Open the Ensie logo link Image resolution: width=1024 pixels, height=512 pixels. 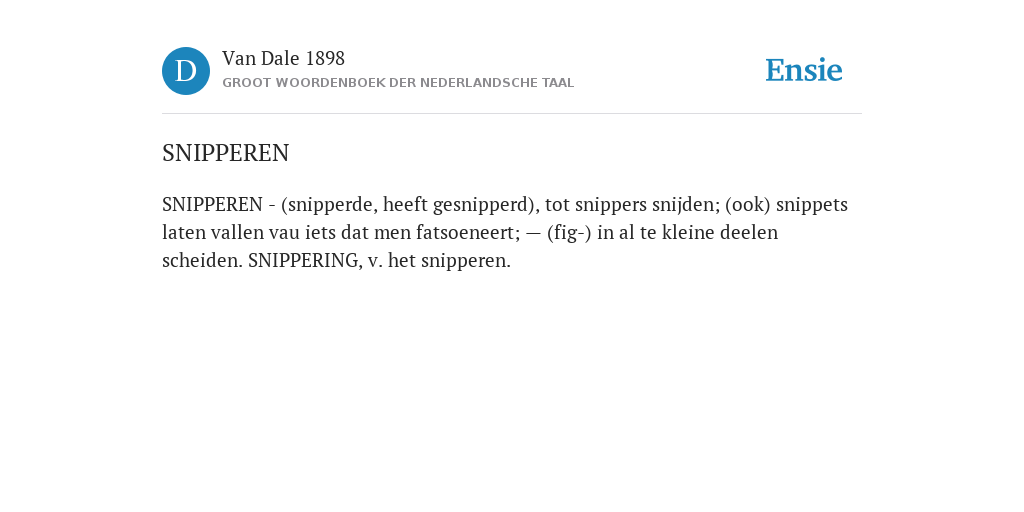point(804,71)
